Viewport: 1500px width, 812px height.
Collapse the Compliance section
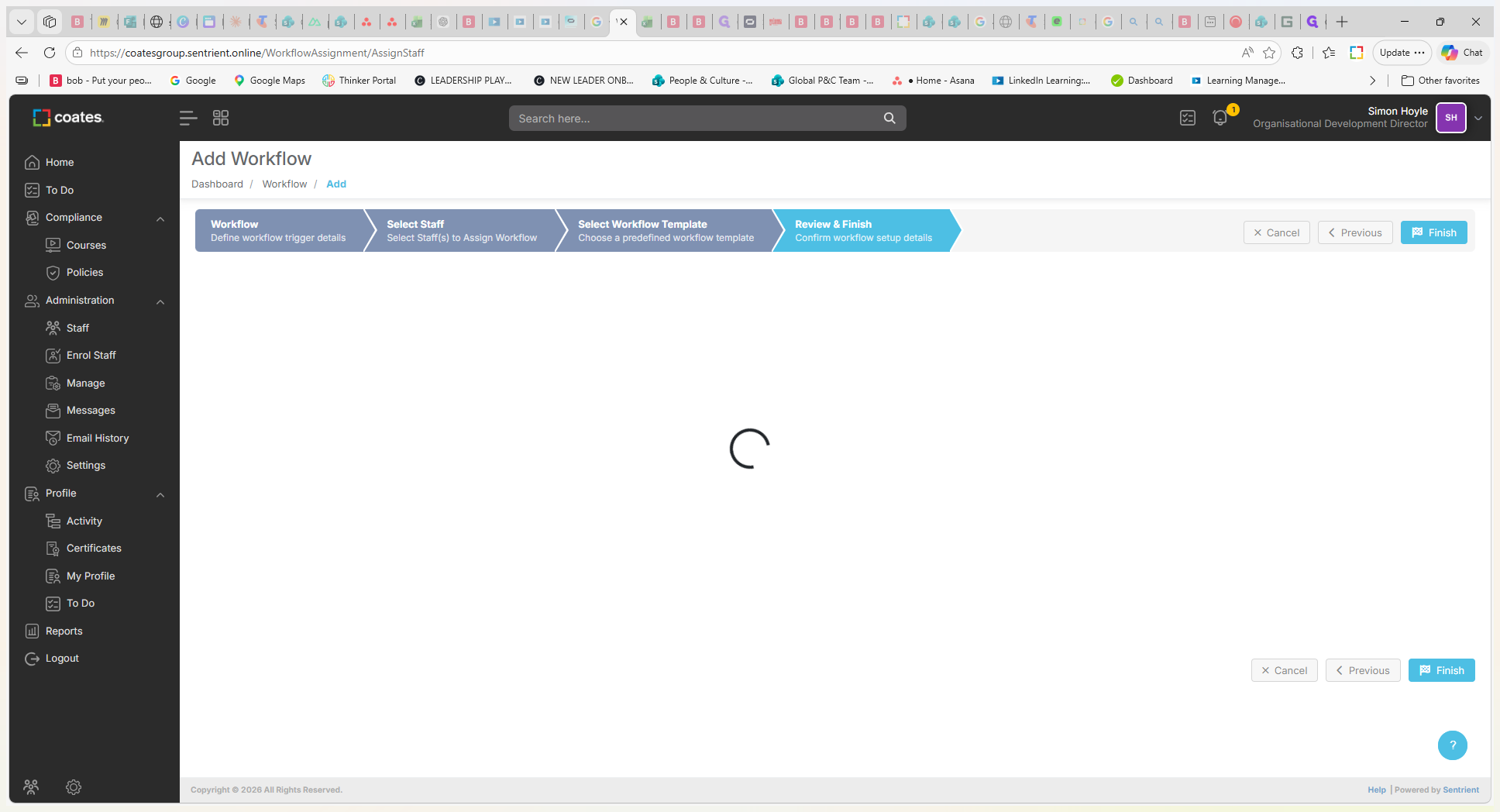pos(160,218)
